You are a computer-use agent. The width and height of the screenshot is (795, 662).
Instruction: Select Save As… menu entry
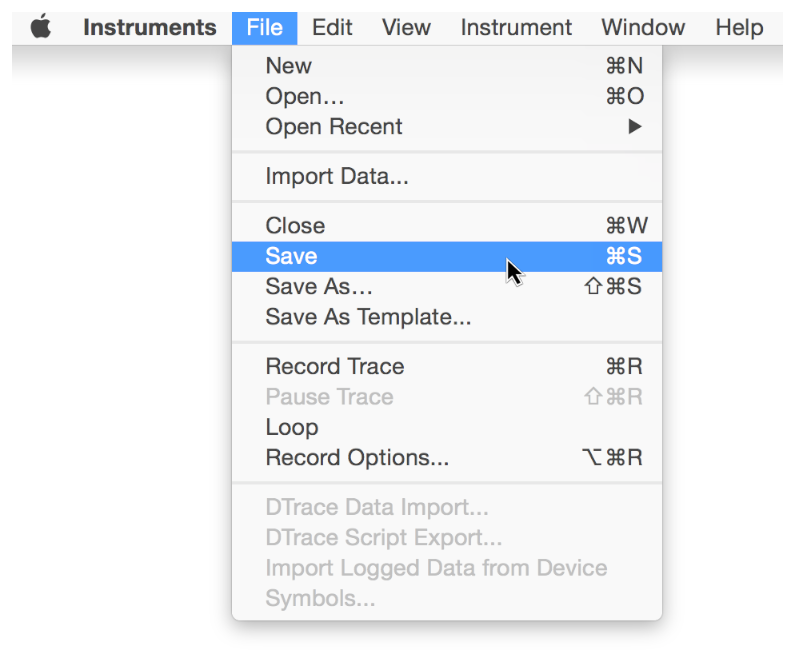[x=318, y=287]
